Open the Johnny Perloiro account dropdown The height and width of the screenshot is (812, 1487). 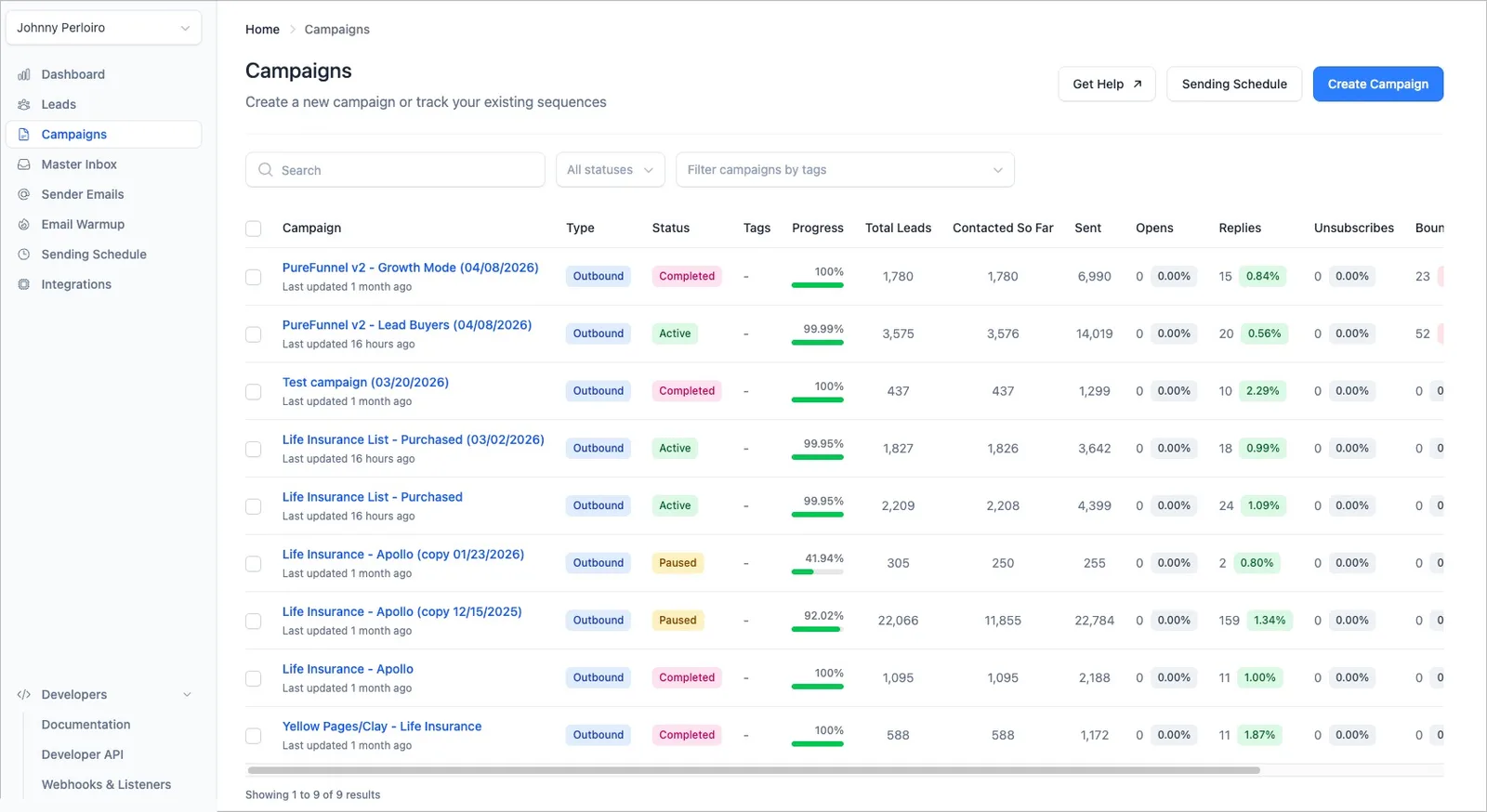(103, 28)
